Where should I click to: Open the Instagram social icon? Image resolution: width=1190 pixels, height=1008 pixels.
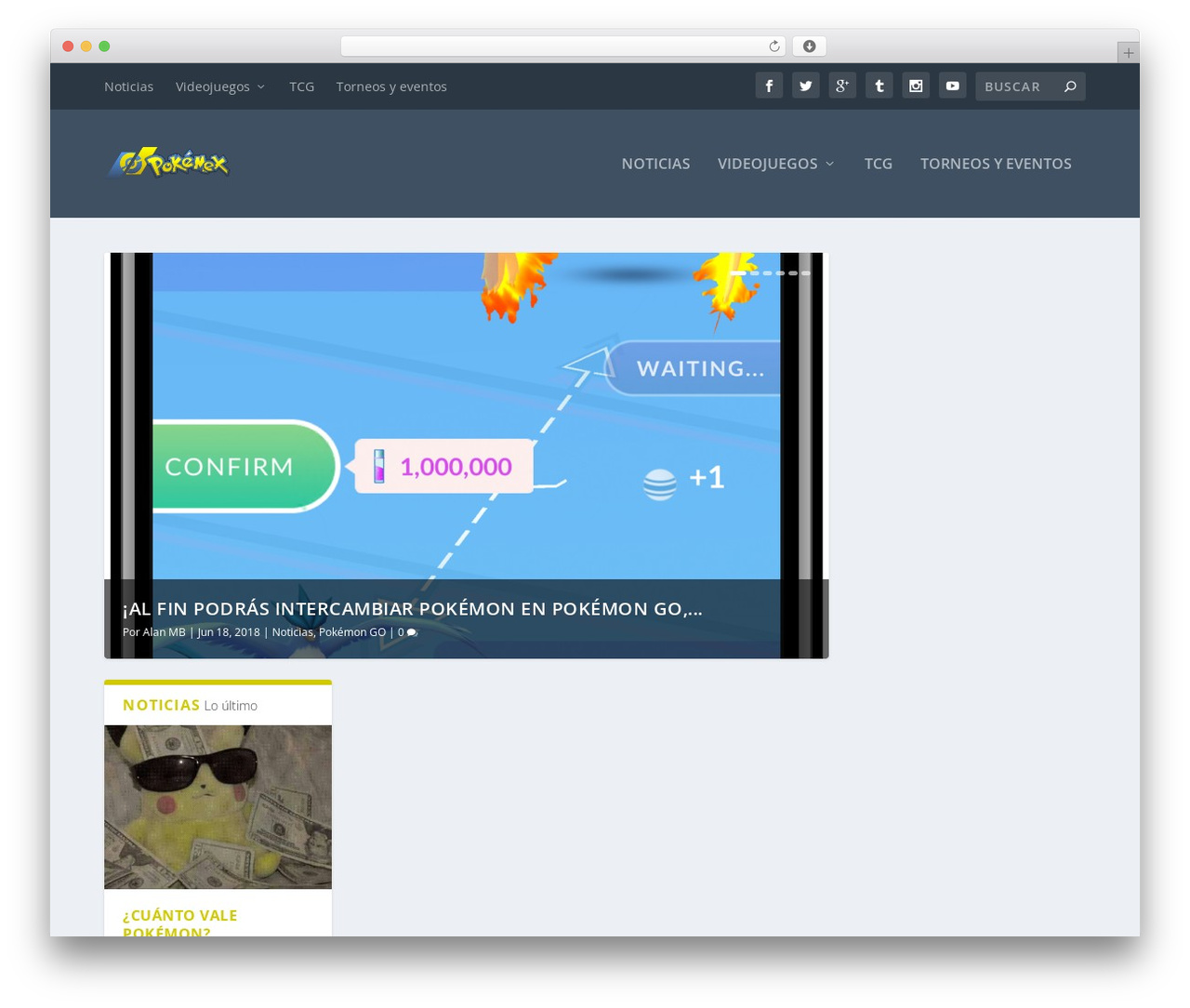pos(916,86)
